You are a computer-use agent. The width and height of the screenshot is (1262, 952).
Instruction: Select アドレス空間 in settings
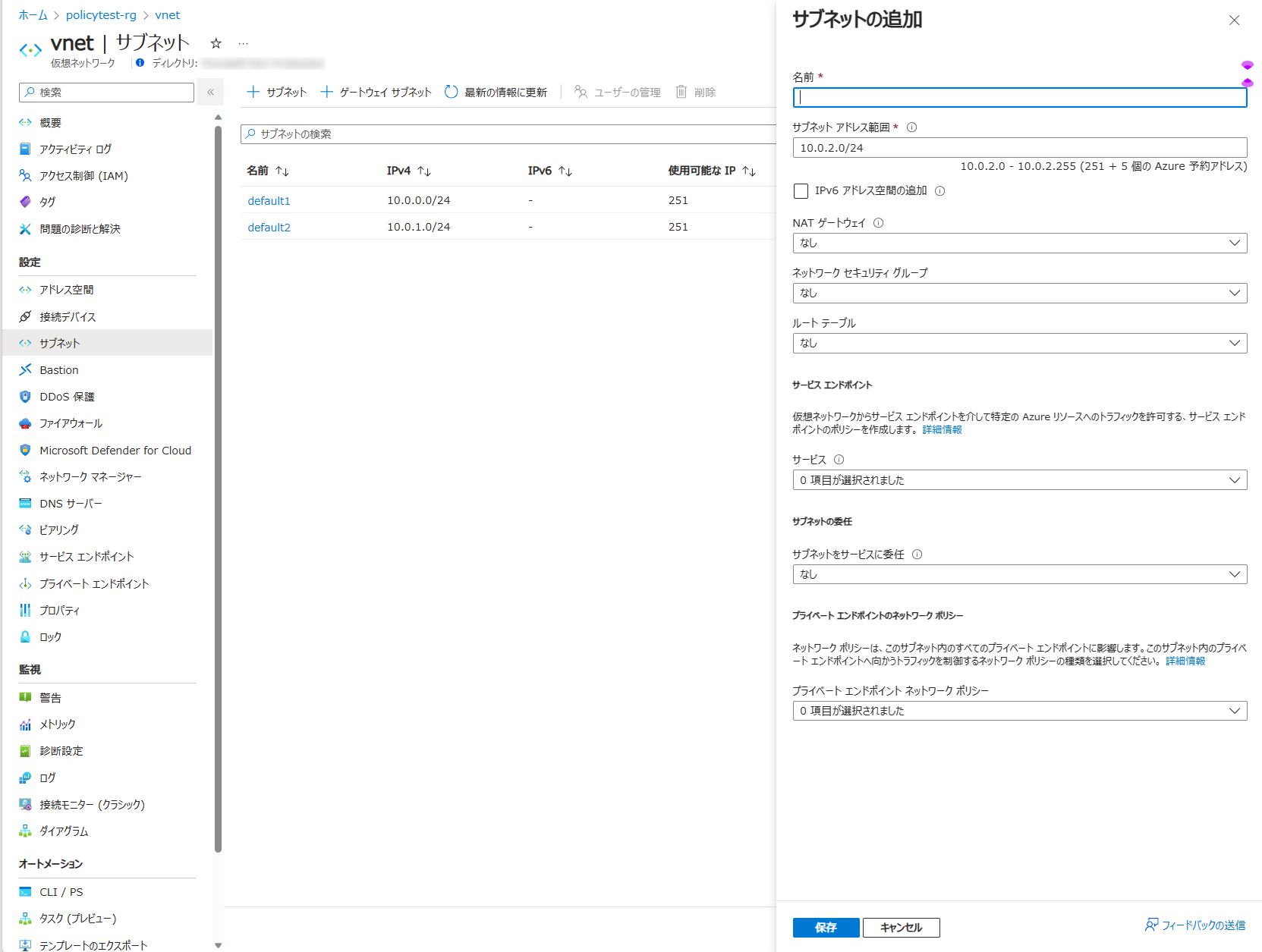pos(67,290)
